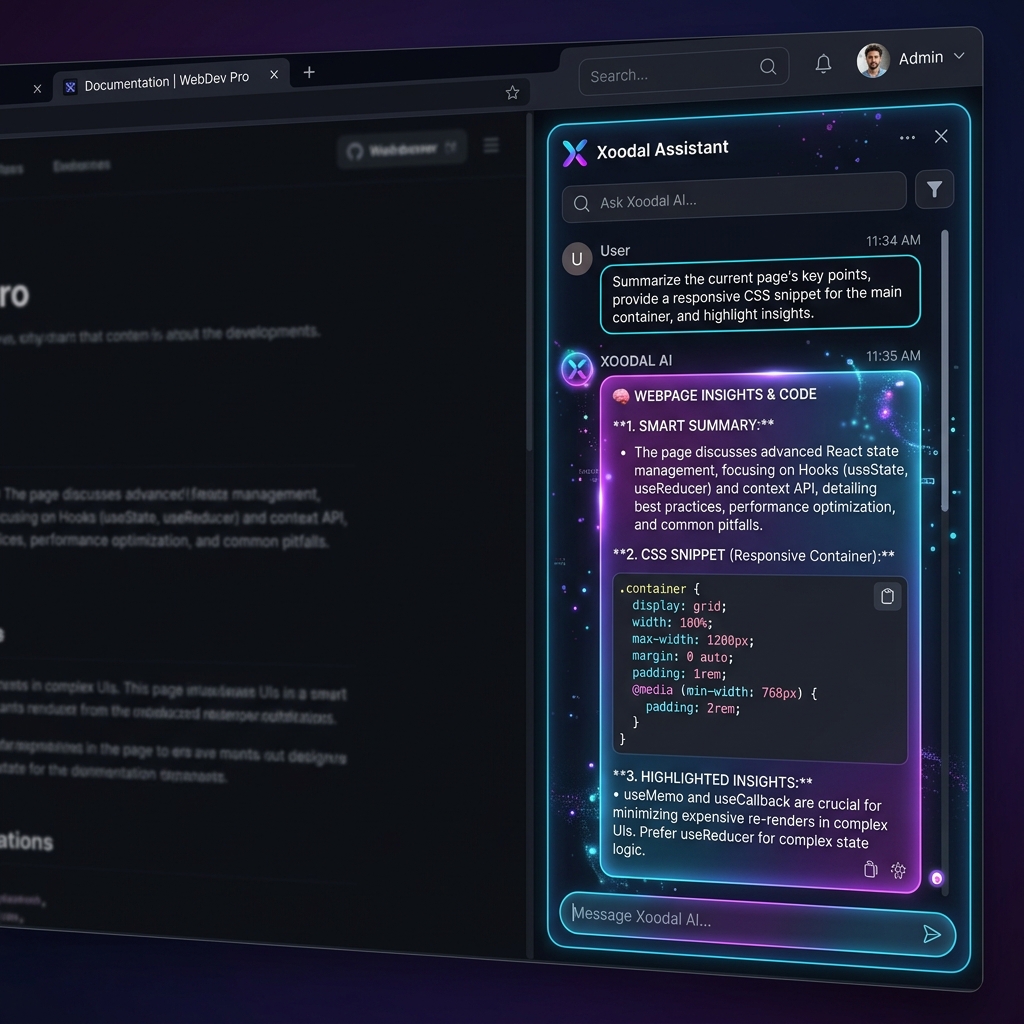
Task: Click the User avatar with letter U
Action: tap(577, 259)
